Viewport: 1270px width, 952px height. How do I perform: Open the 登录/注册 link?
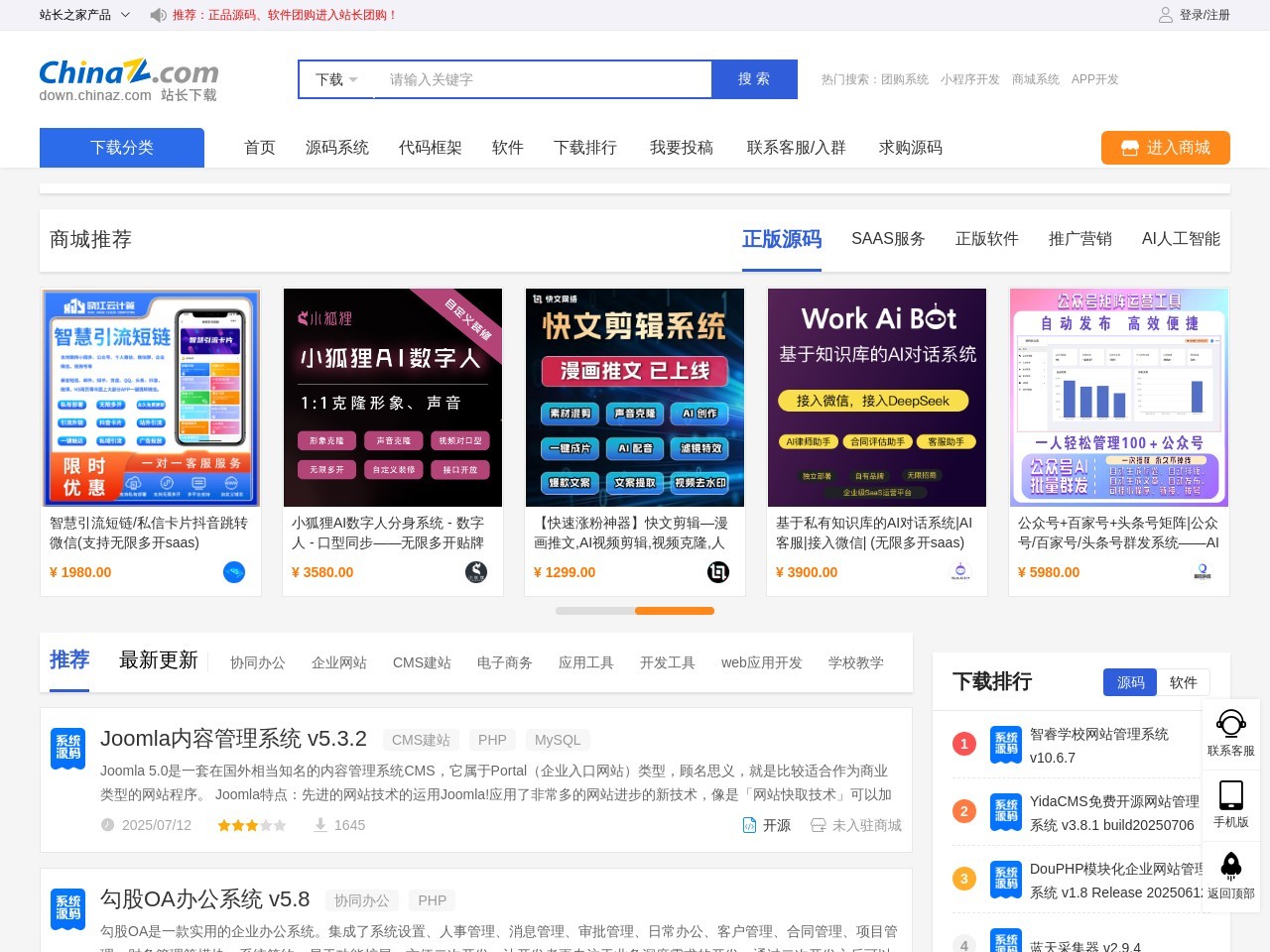[x=1205, y=15]
